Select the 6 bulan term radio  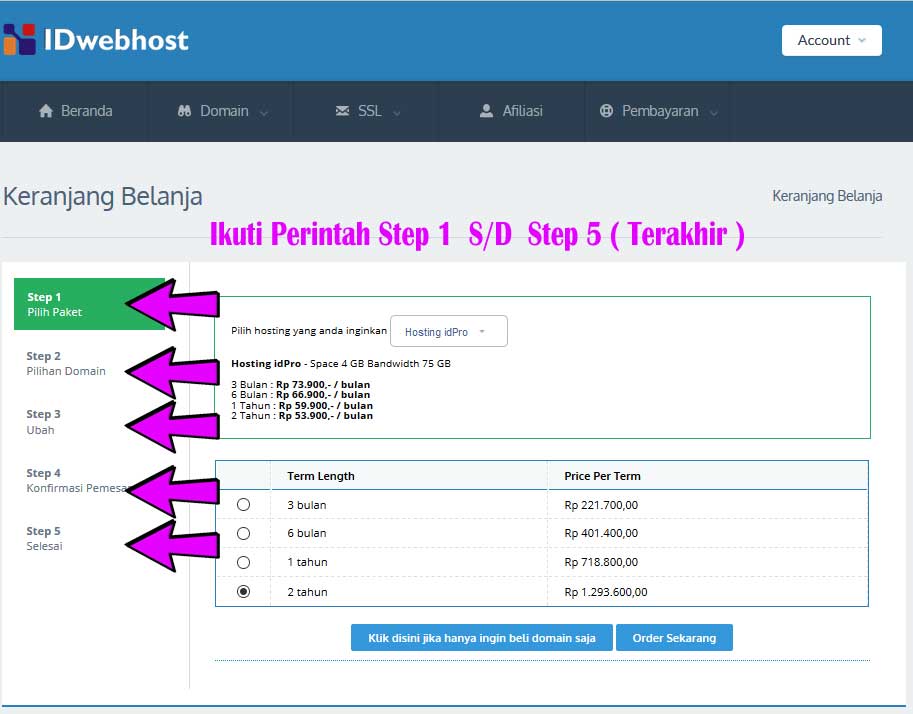[243, 533]
